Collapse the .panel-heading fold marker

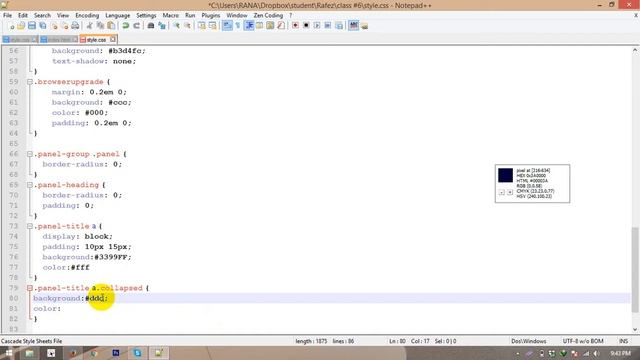tap(30, 185)
